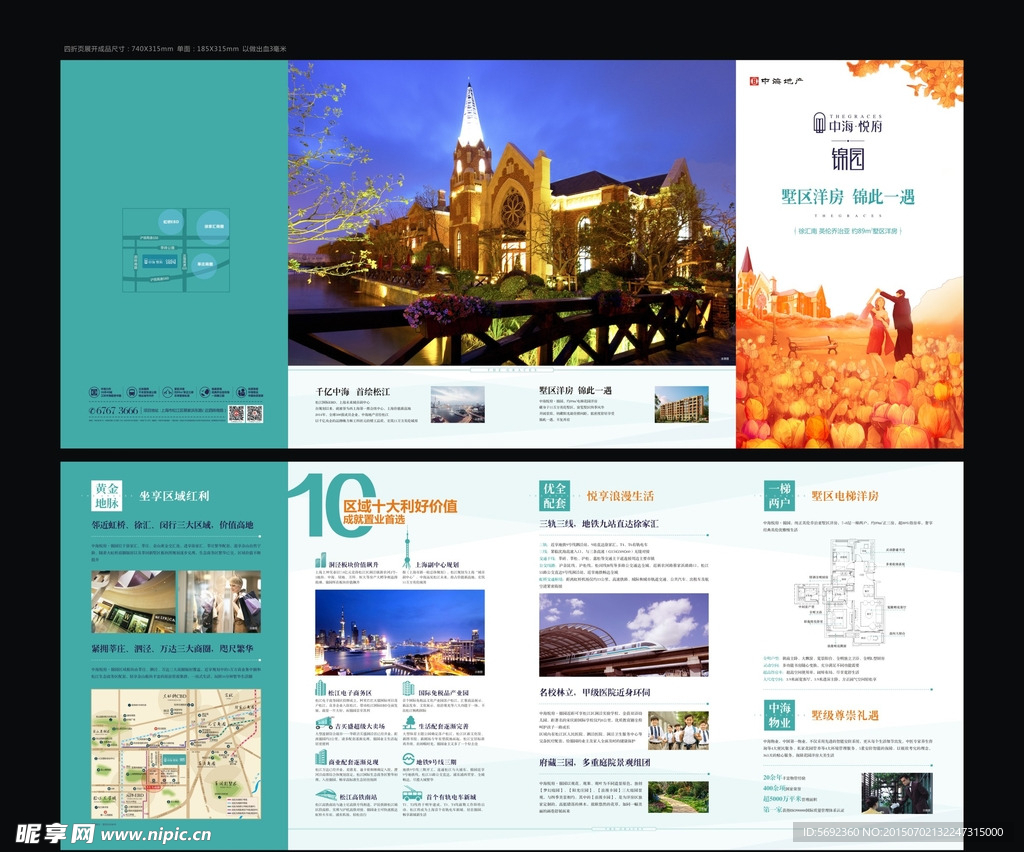This screenshot has height=852, width=1024.
Task: Click the teal cover slogan 墅区洋房 锦此一遇
Action: 848,197
